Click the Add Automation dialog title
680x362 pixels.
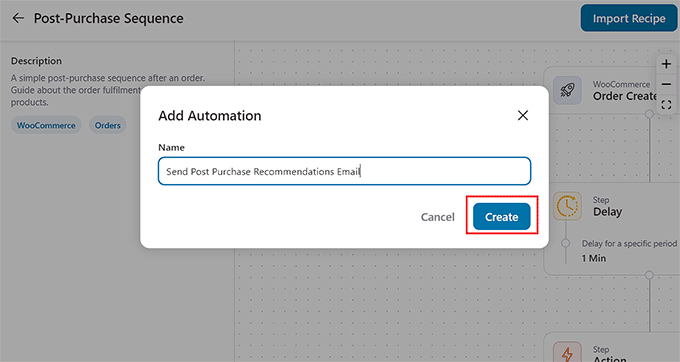(210, 116)
